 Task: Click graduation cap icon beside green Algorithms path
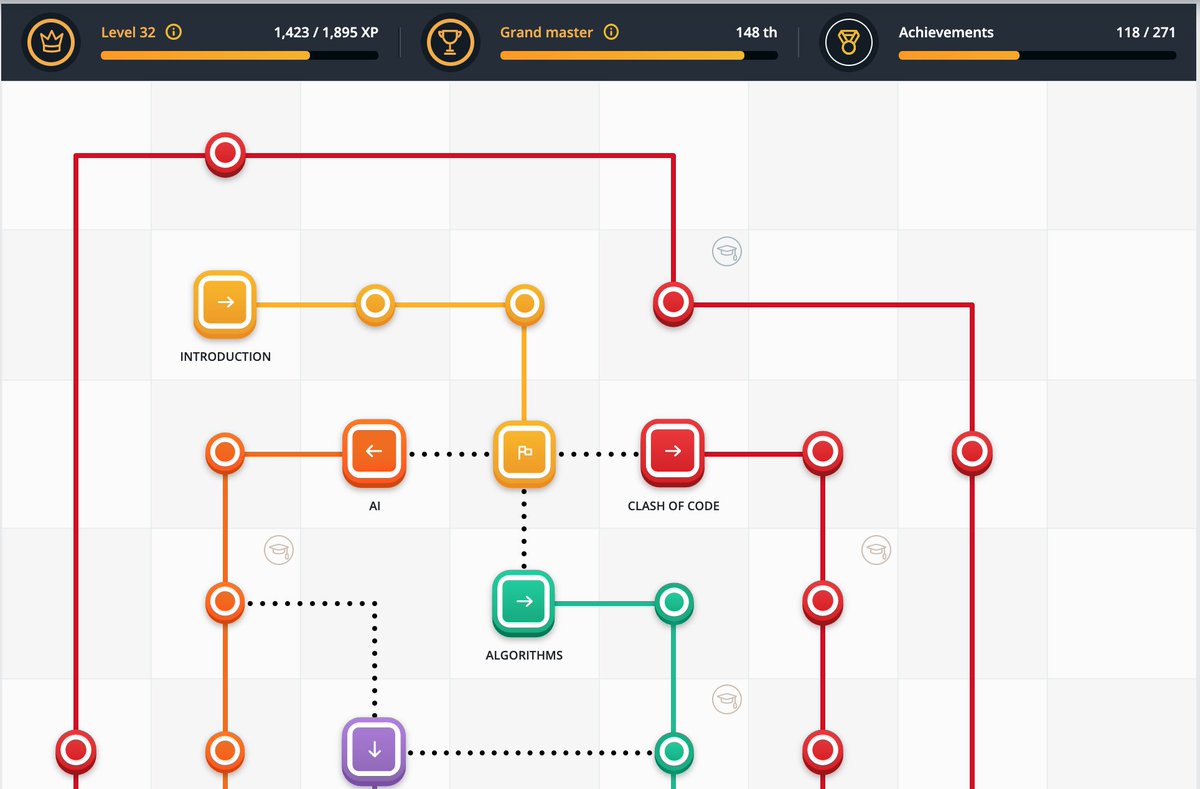[728, 699]
